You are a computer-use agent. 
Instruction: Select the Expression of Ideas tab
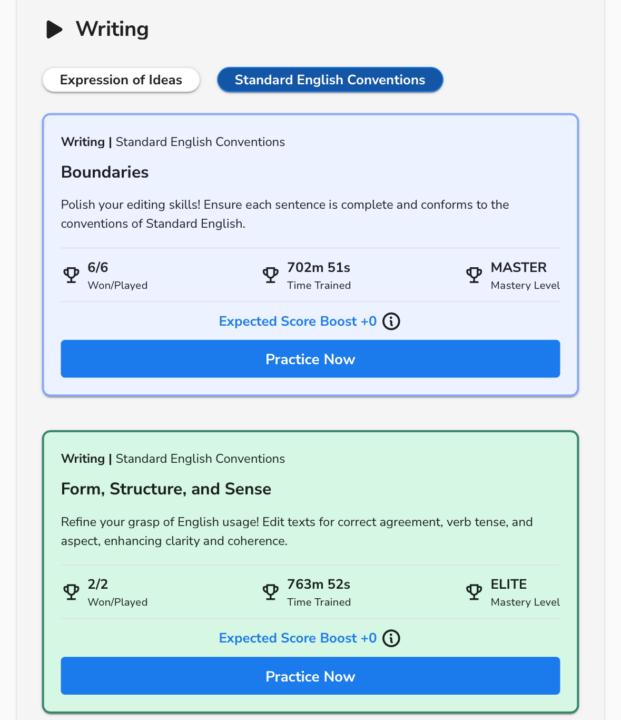121,80
